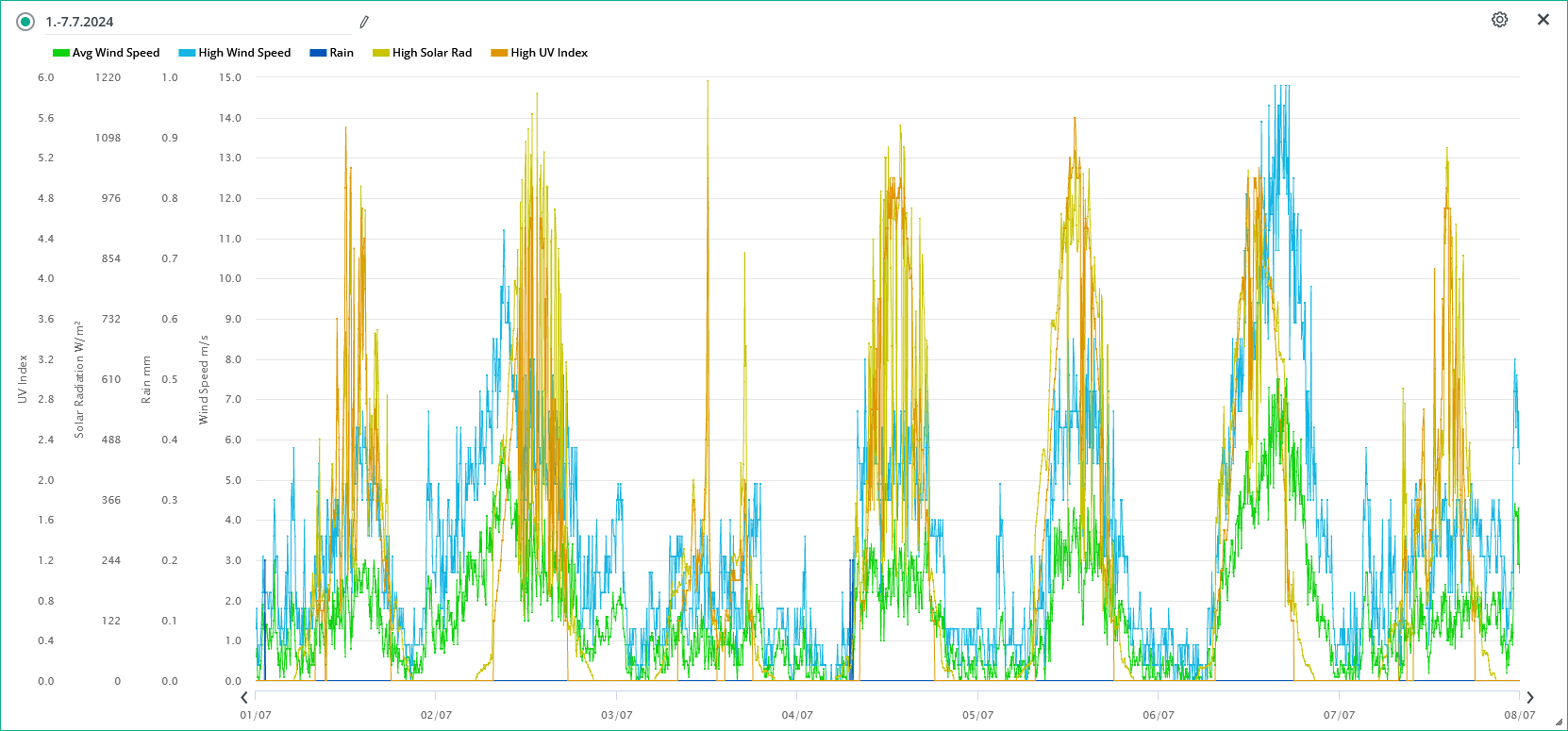The image size is (1568, 731).
Task: Click the High Solar Rad yellow swatch
Action: click(x=380, y=53)
